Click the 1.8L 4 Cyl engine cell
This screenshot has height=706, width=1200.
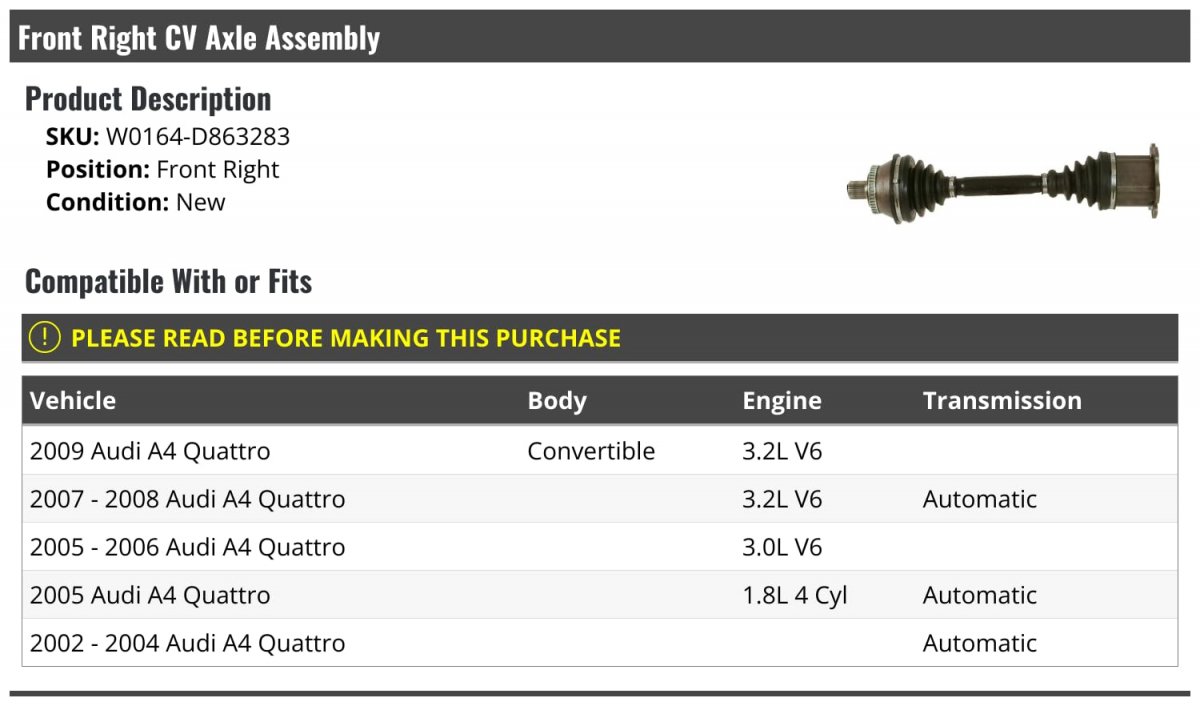click(794, 595)
